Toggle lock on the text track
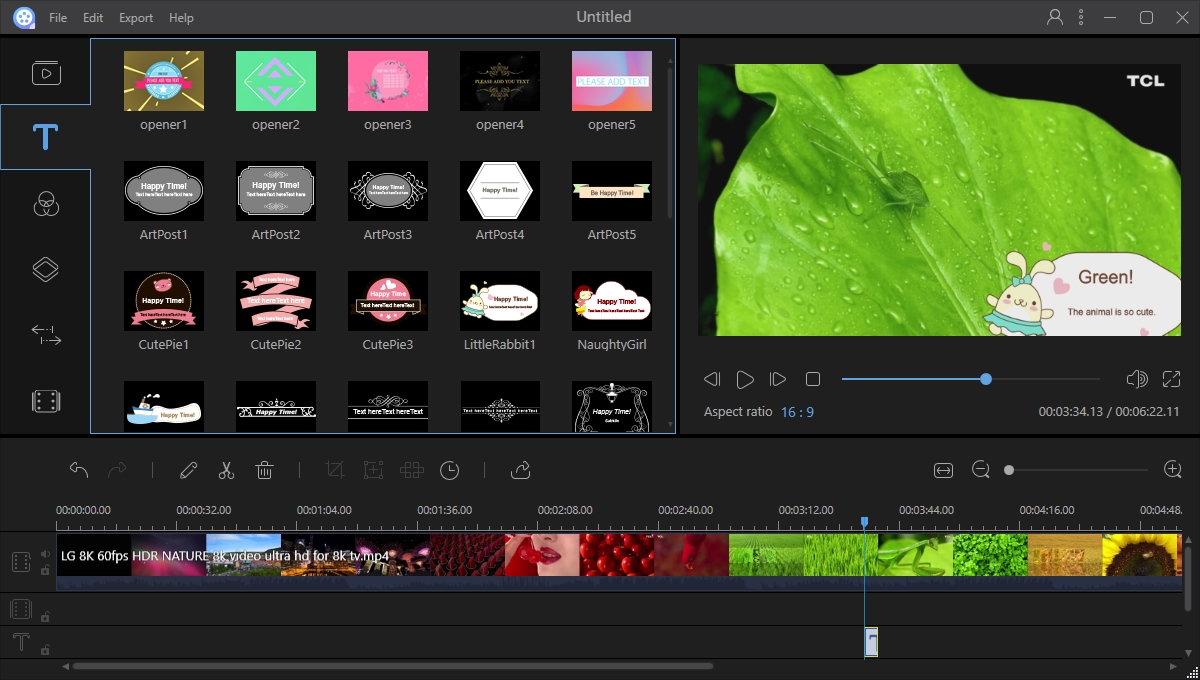 tap(45, 650)
